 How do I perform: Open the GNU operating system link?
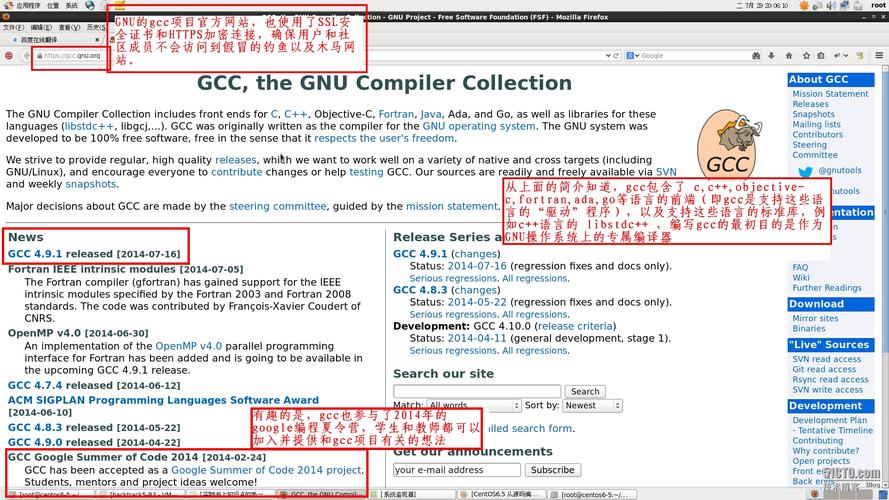(x=479, y=126)
